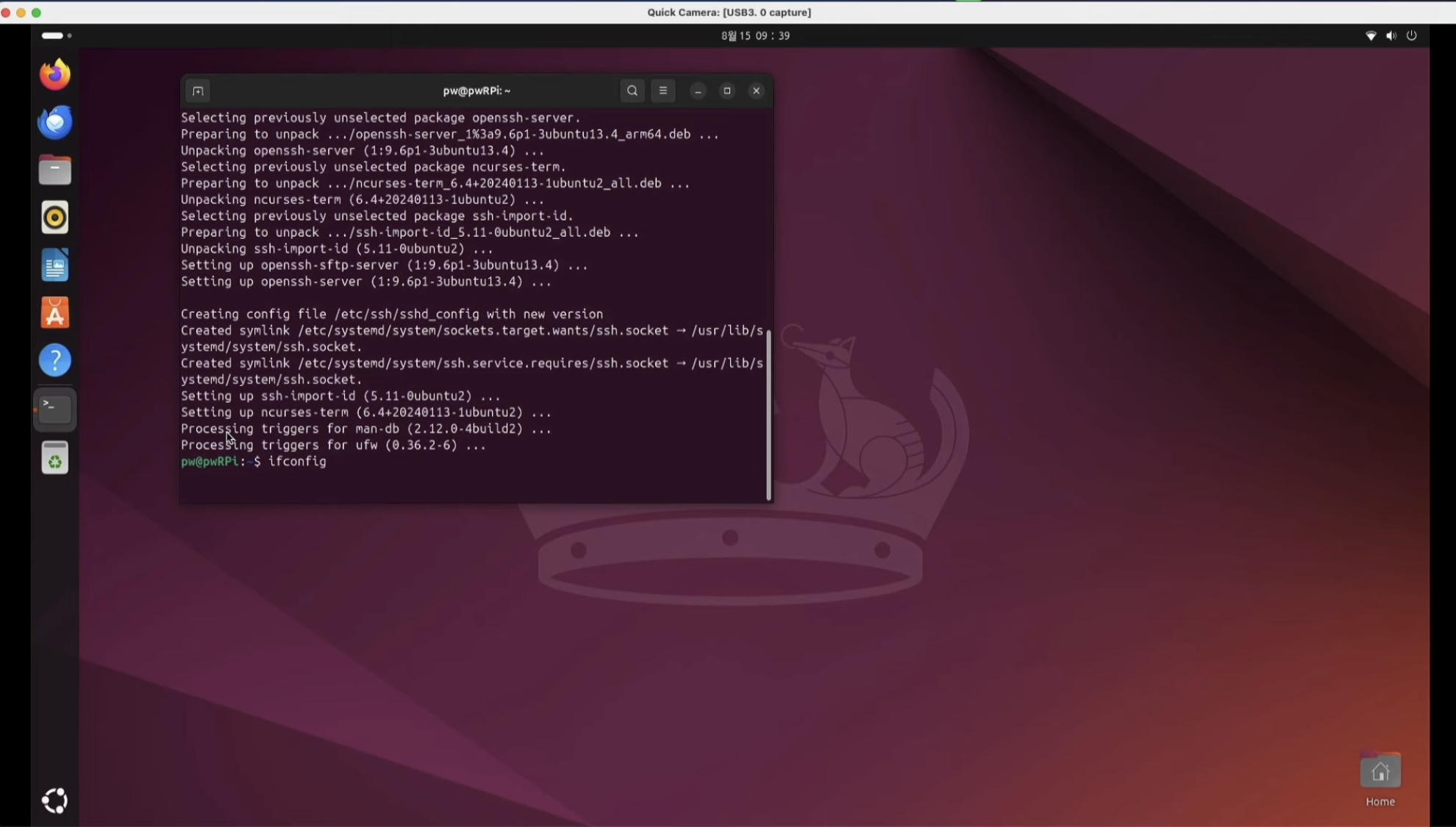
Task: Open Ubuntu App Center icon
Action: pos(55,313)
